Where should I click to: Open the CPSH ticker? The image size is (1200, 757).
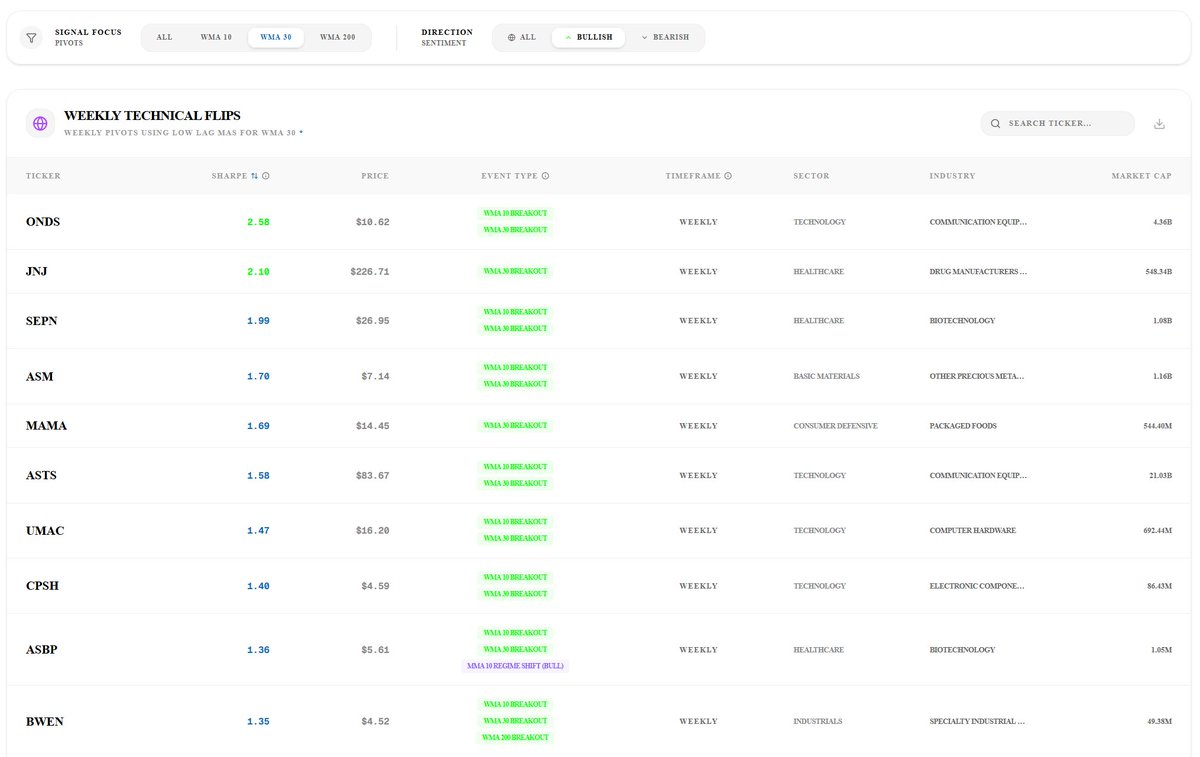[42, 586]
